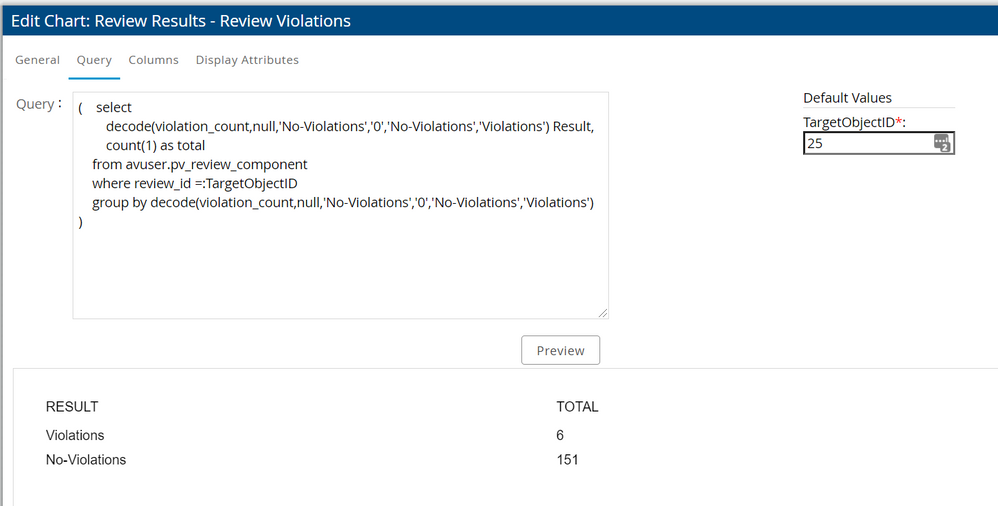The width and height of the screenshot is (998, 506).
Task: Click the Default Values heading
Action: [847, 98]
